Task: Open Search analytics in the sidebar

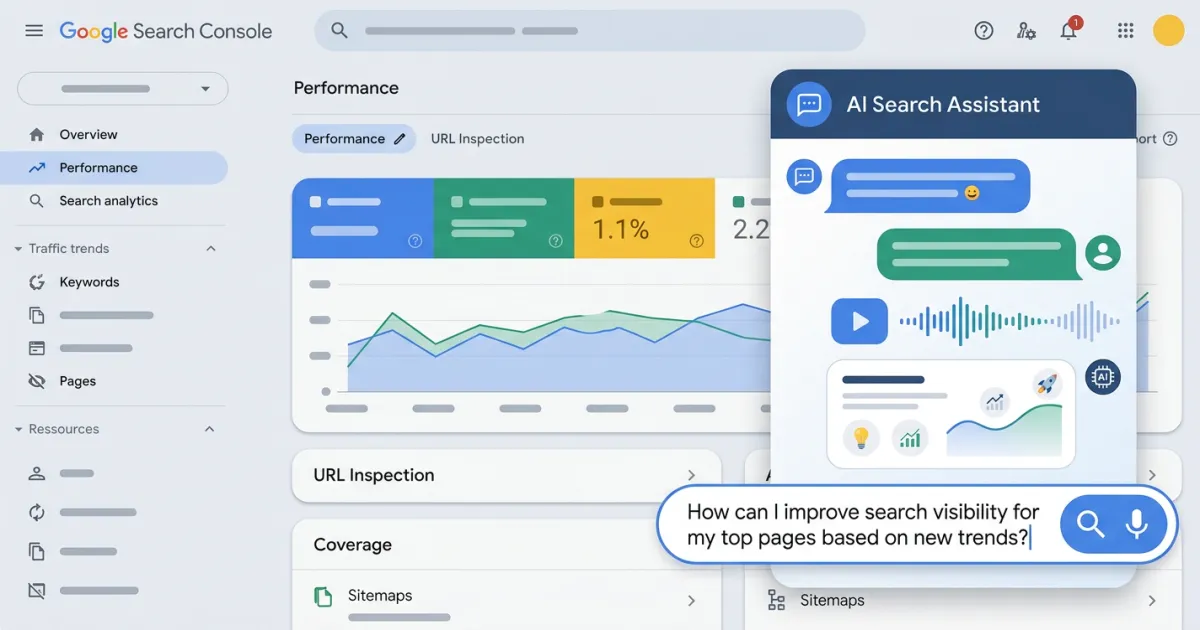Action: [108, 201]
